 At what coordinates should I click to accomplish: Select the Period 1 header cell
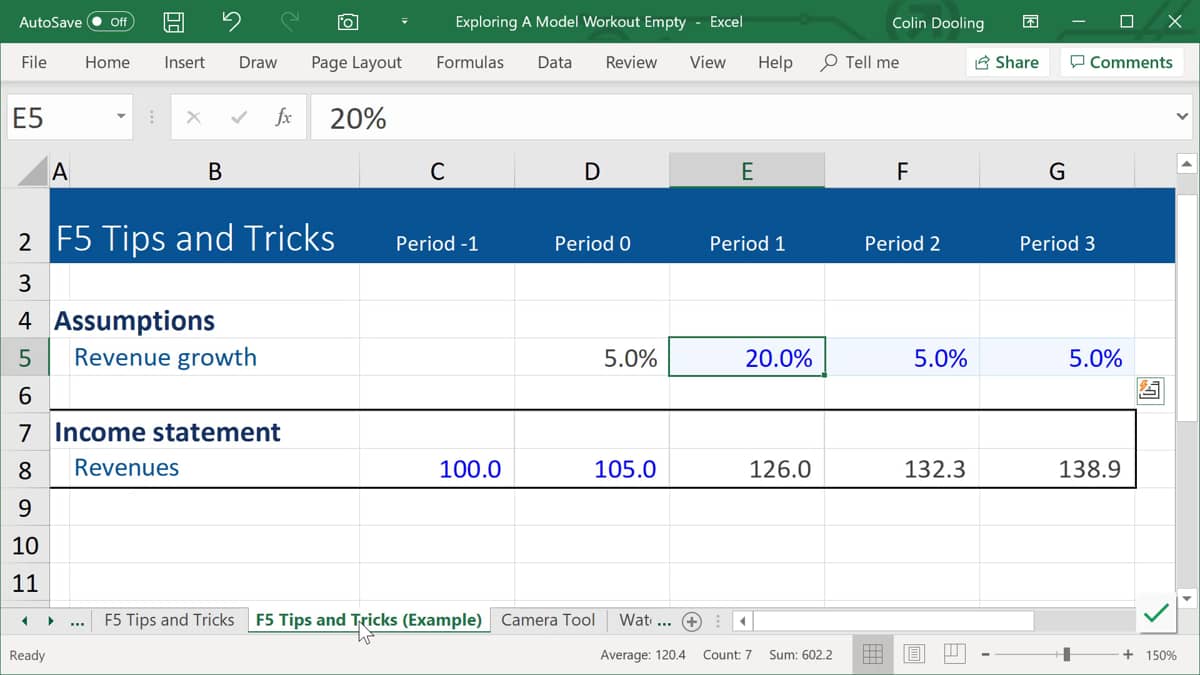[747, 243]
